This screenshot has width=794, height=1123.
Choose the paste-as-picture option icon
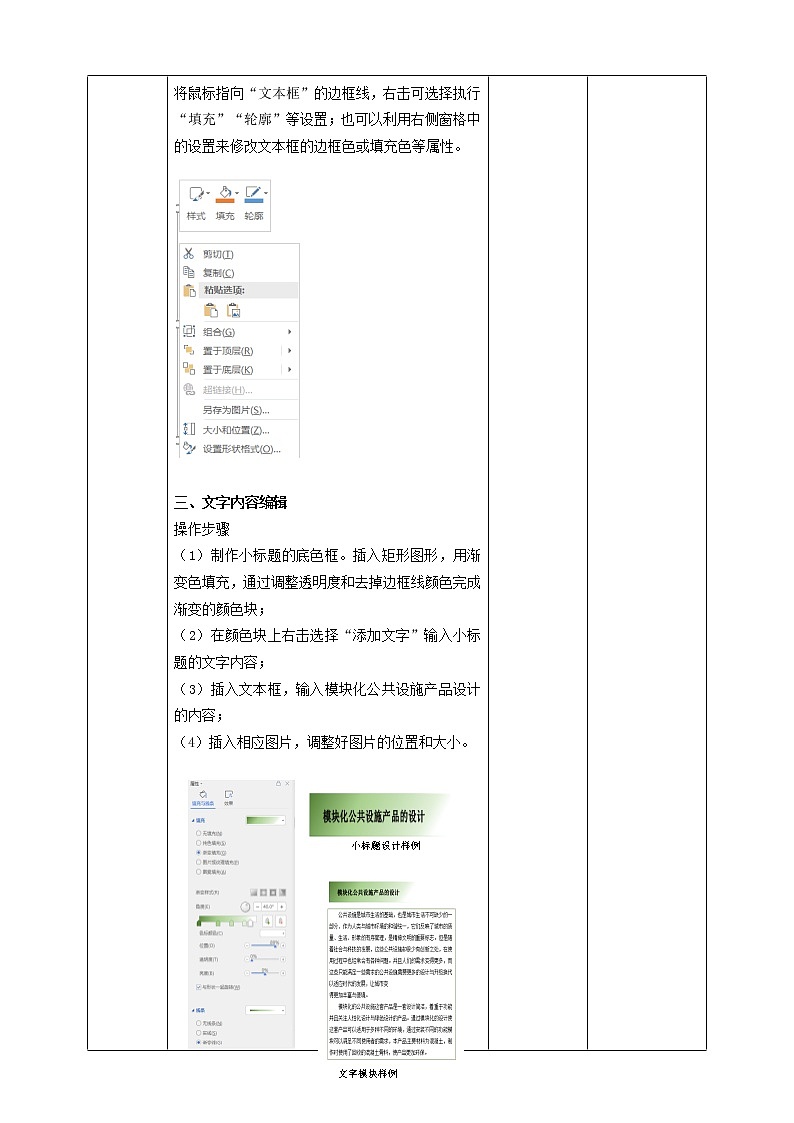pyautogui.click(x=234, y=310)
